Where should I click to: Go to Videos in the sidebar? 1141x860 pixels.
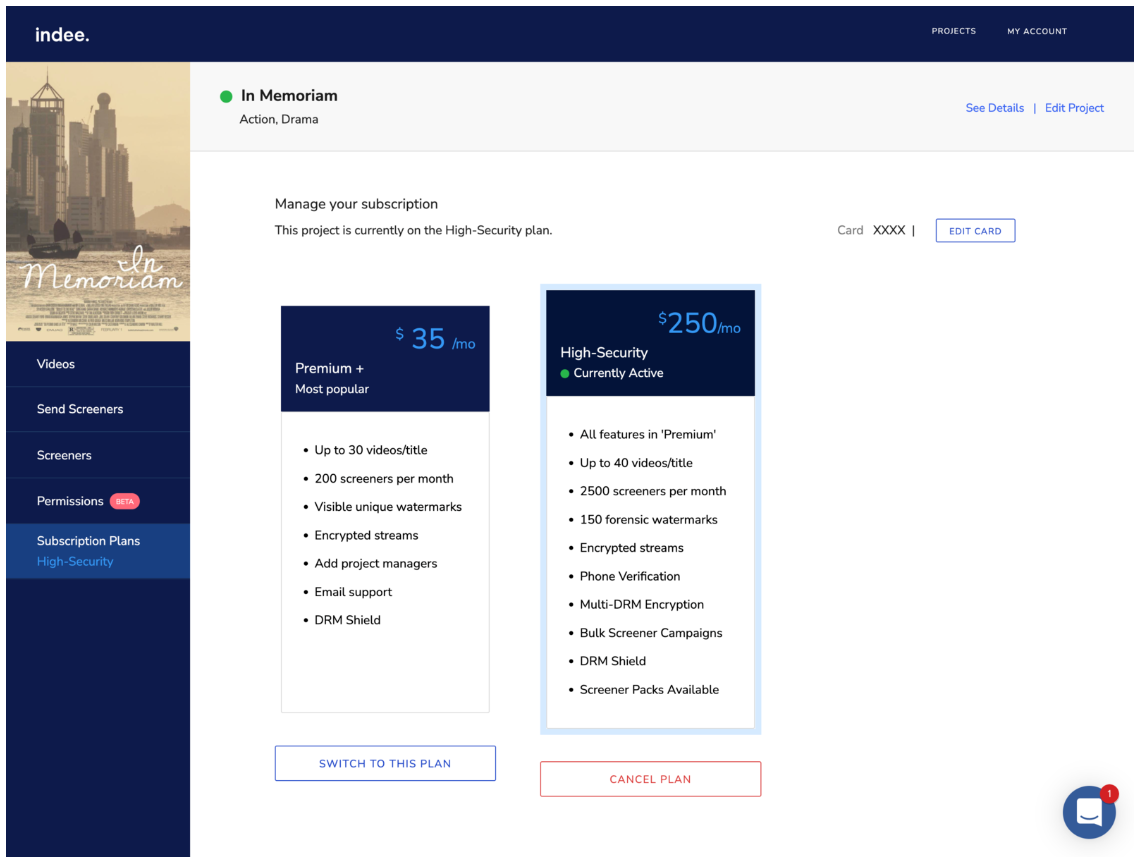(56, 364)
